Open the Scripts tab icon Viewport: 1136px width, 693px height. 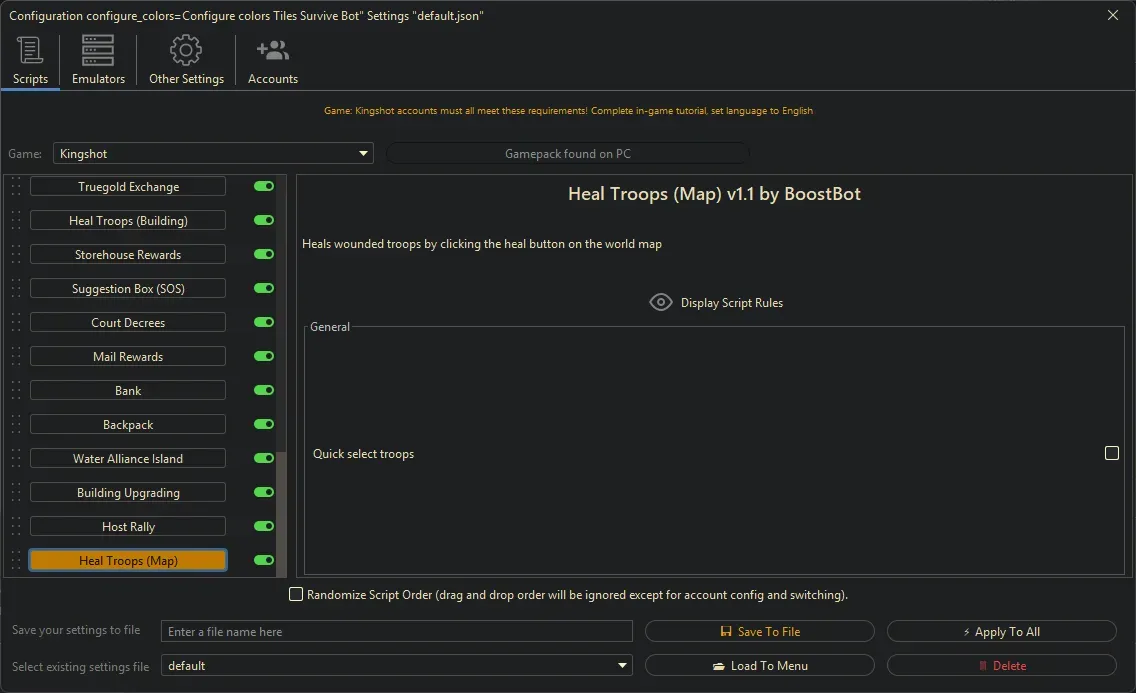click(30, 51)
